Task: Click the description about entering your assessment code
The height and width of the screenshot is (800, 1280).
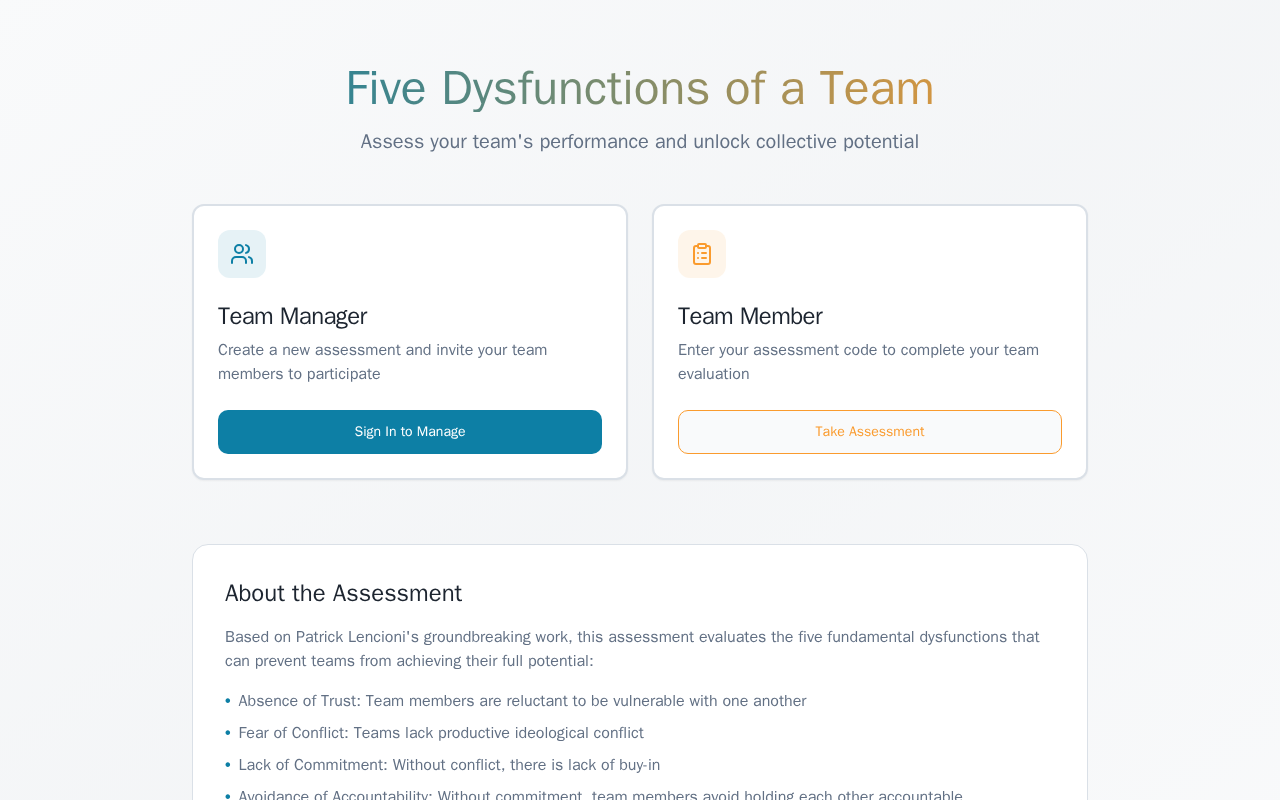Action: pos(858,362)
